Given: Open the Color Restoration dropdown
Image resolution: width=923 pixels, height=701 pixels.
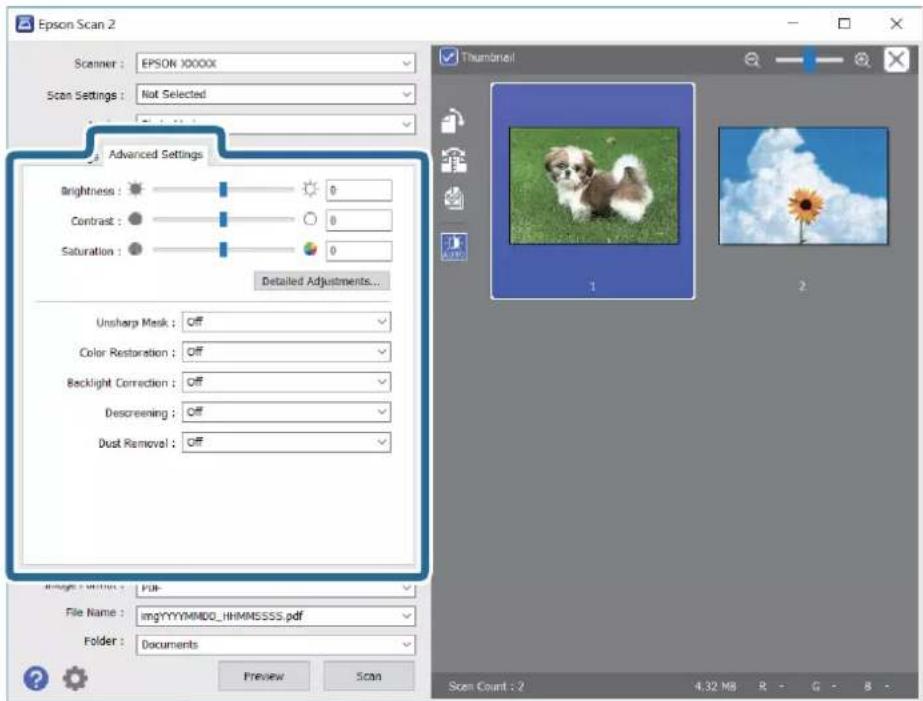Looking at the screenshot, I should click(286, 352).
